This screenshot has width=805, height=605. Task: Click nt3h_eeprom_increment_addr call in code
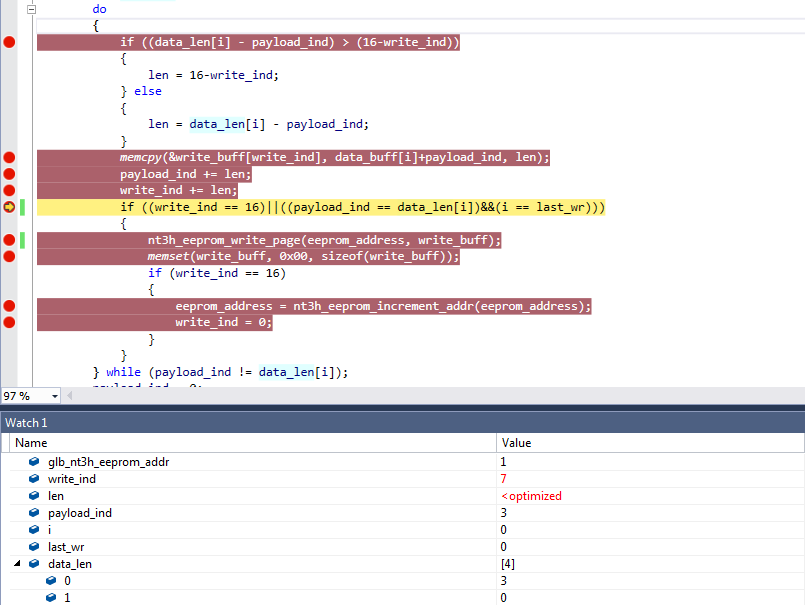coord(383,306)
